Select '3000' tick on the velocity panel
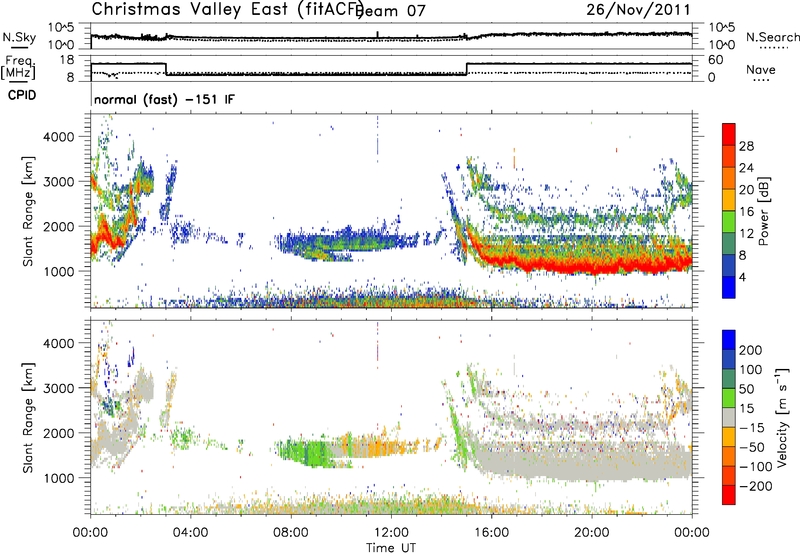 click(58, 388)
